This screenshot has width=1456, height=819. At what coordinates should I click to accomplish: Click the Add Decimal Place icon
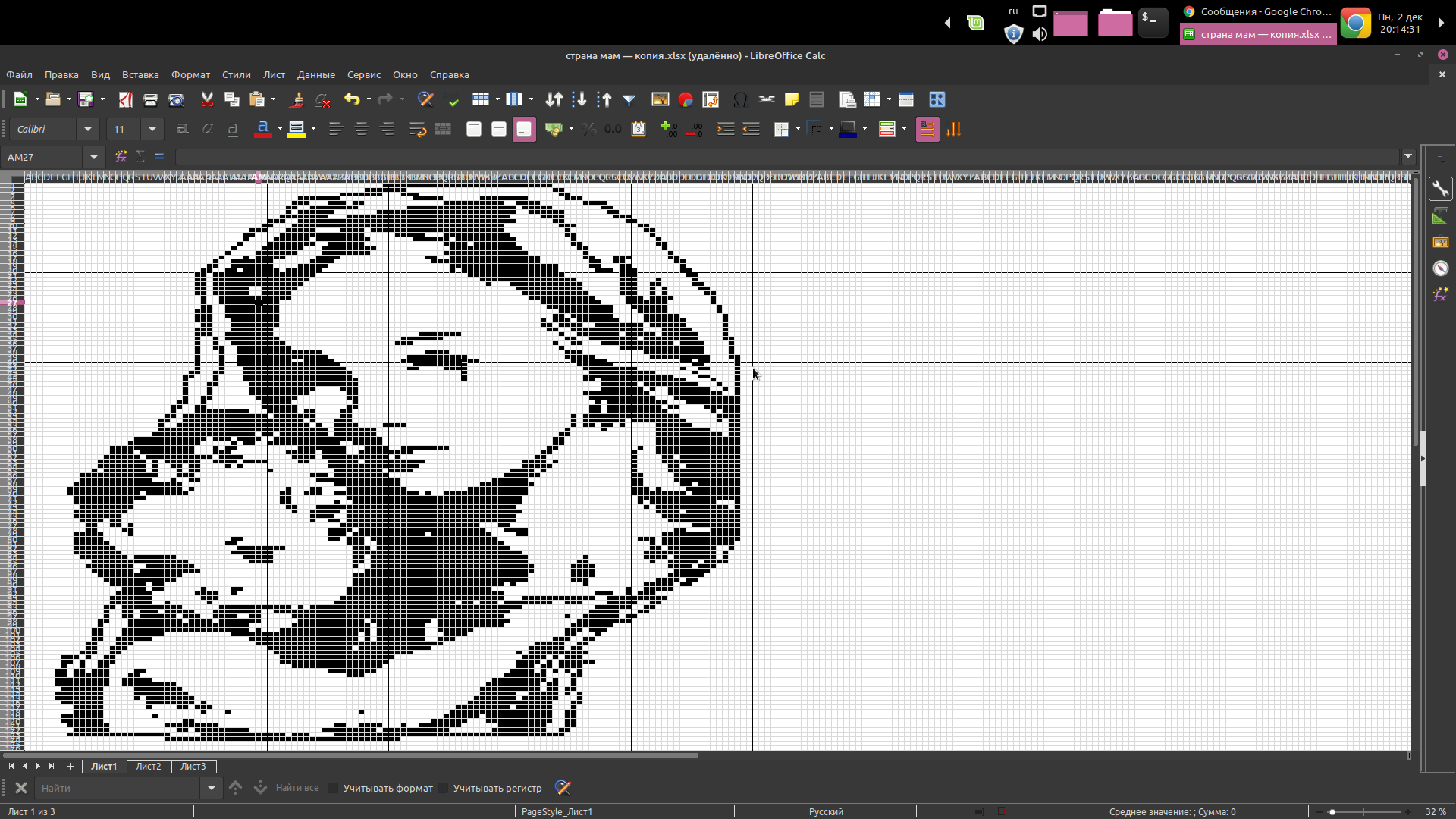669,129
